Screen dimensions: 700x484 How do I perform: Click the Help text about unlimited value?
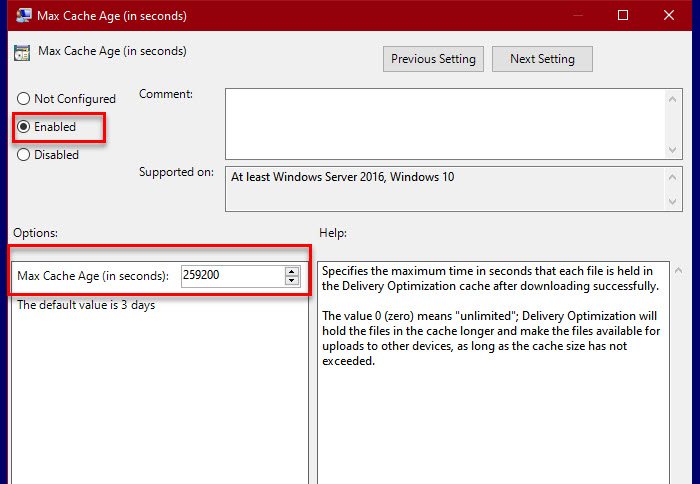491,338
